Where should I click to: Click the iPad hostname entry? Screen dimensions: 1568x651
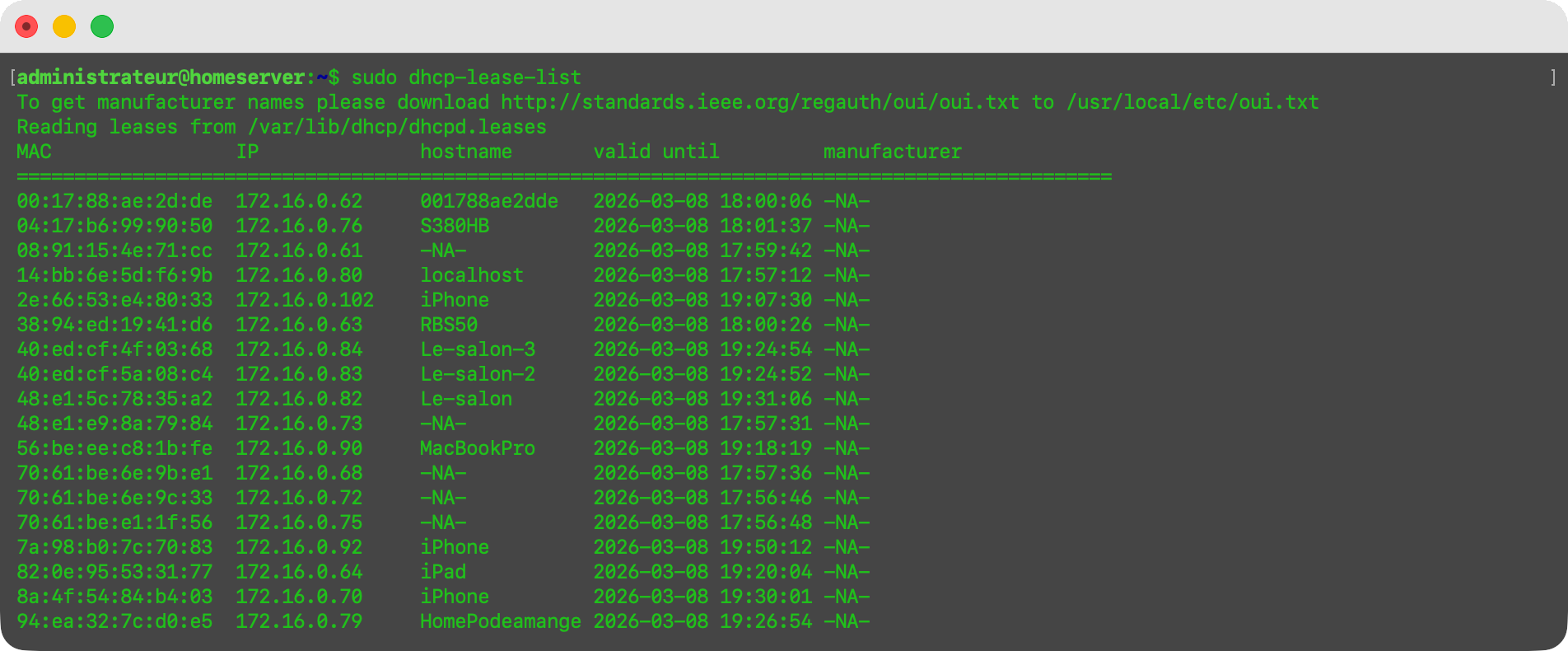pyautogui.click(x=443, y=572)
